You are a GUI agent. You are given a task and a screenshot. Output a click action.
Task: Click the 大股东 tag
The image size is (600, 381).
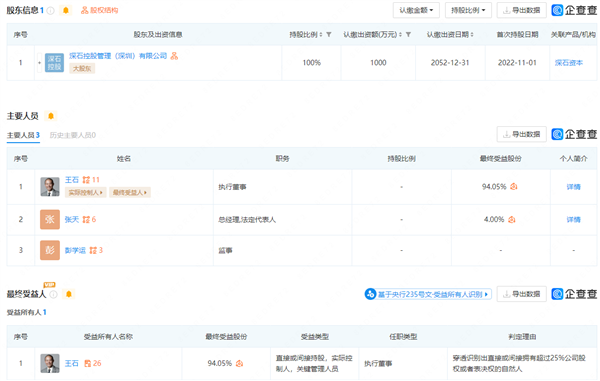pos(82,68)
